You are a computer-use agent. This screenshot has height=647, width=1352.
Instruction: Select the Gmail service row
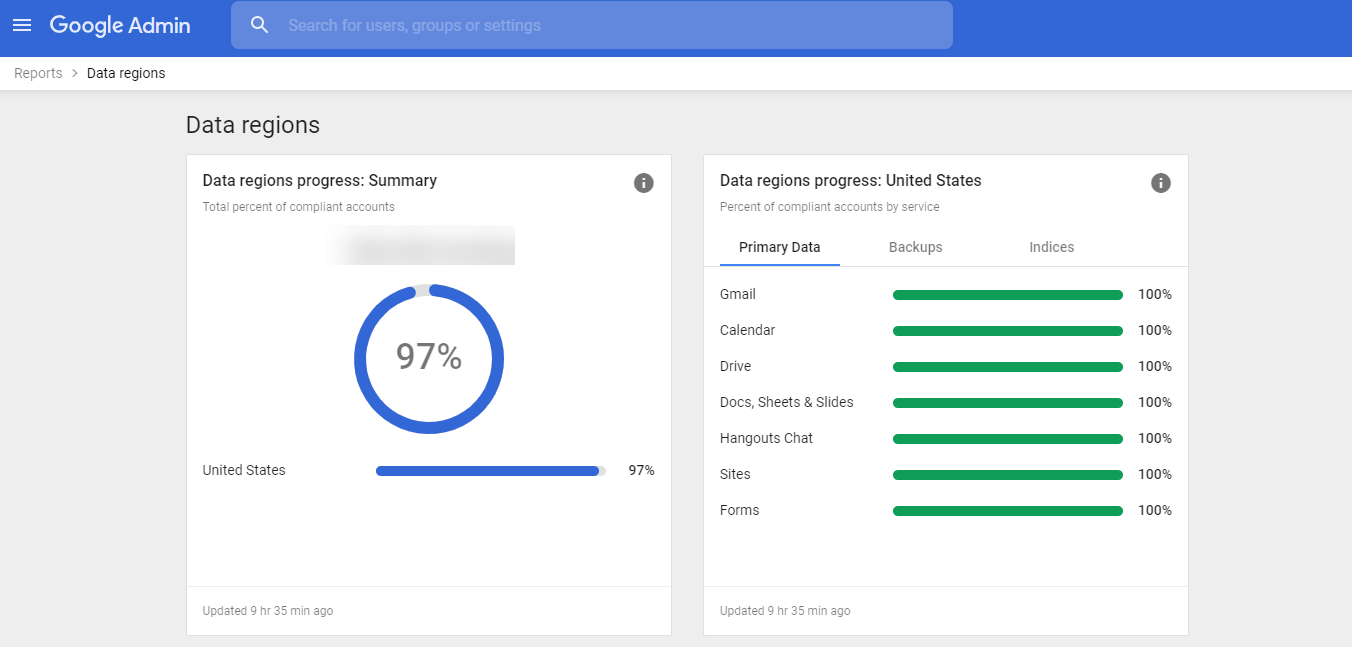[737, 294]
